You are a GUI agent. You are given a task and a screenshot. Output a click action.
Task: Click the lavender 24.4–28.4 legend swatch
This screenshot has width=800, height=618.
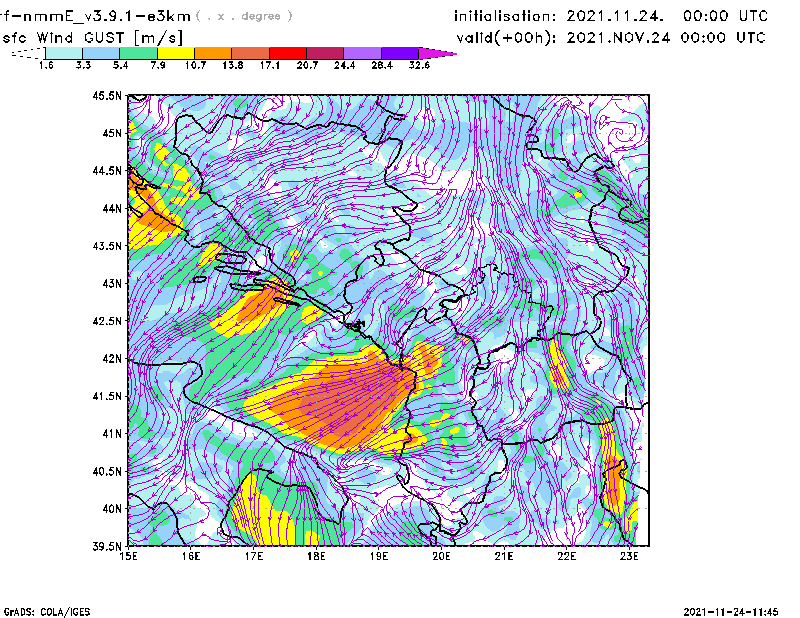tap(362, 53)
